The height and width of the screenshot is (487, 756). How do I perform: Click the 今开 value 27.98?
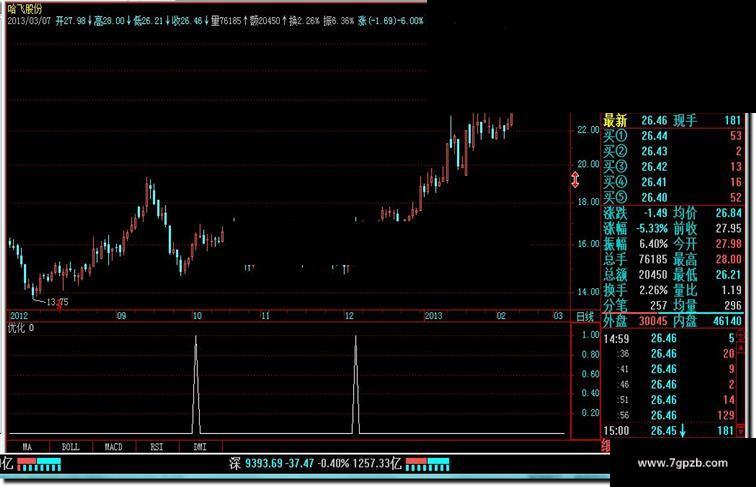coord(729,244)
